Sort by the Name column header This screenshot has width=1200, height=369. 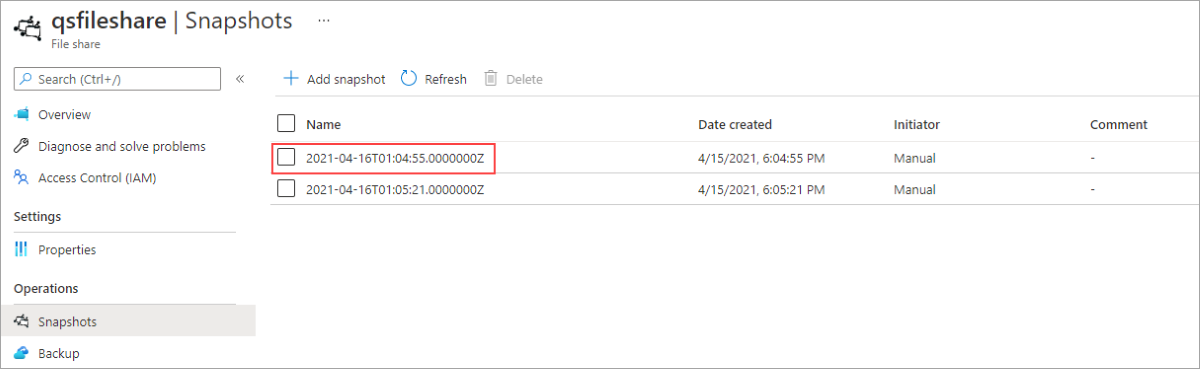click(324, 125)
